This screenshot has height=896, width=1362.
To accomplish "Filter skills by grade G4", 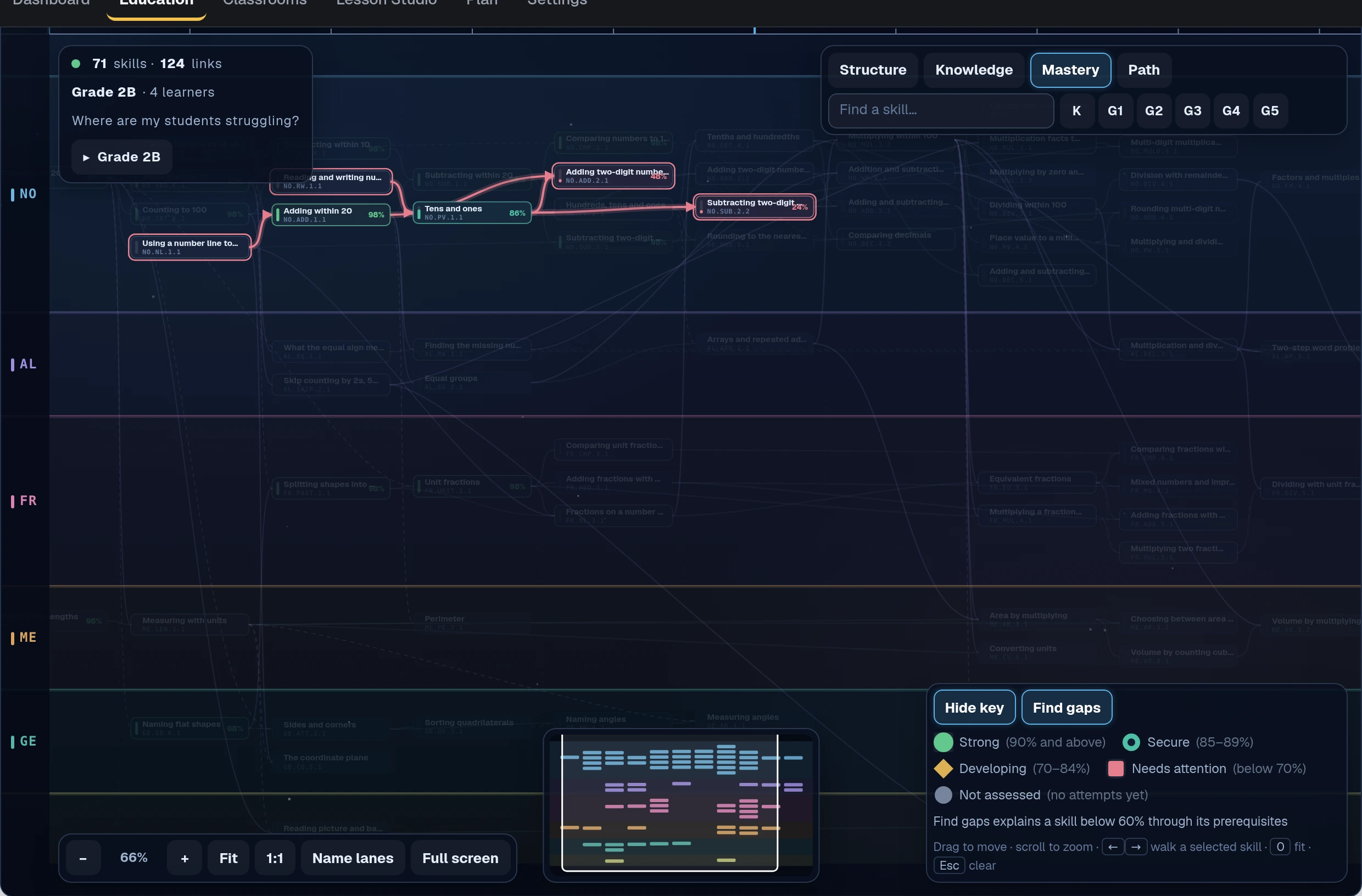I will pos(1231,110).
